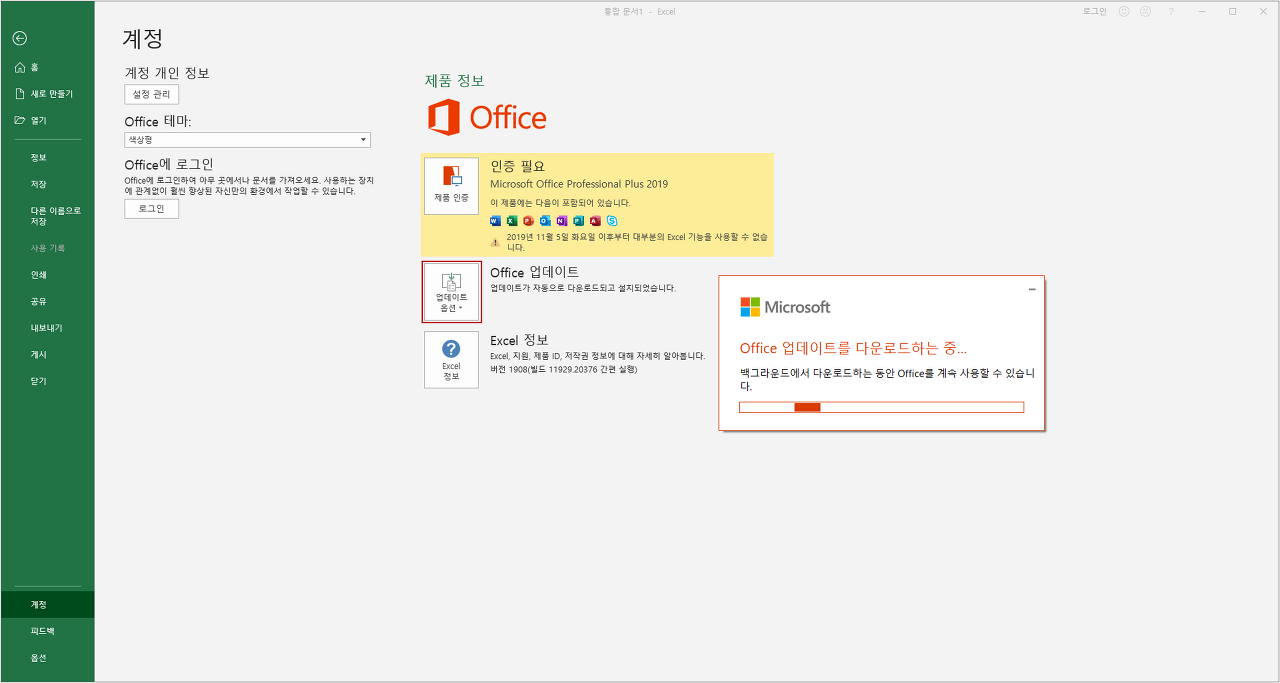Send a frown with the sad face icon

click(1145, 11)
